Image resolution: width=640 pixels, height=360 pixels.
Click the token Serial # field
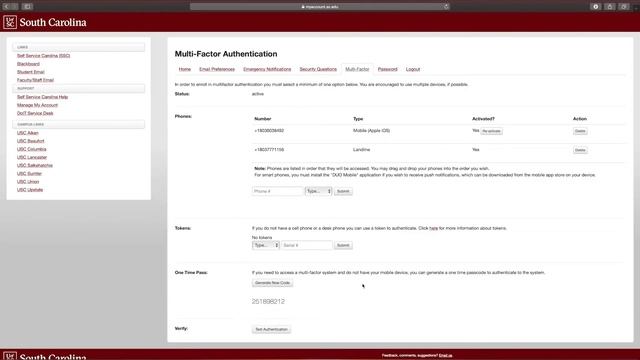tap(307, 245)
